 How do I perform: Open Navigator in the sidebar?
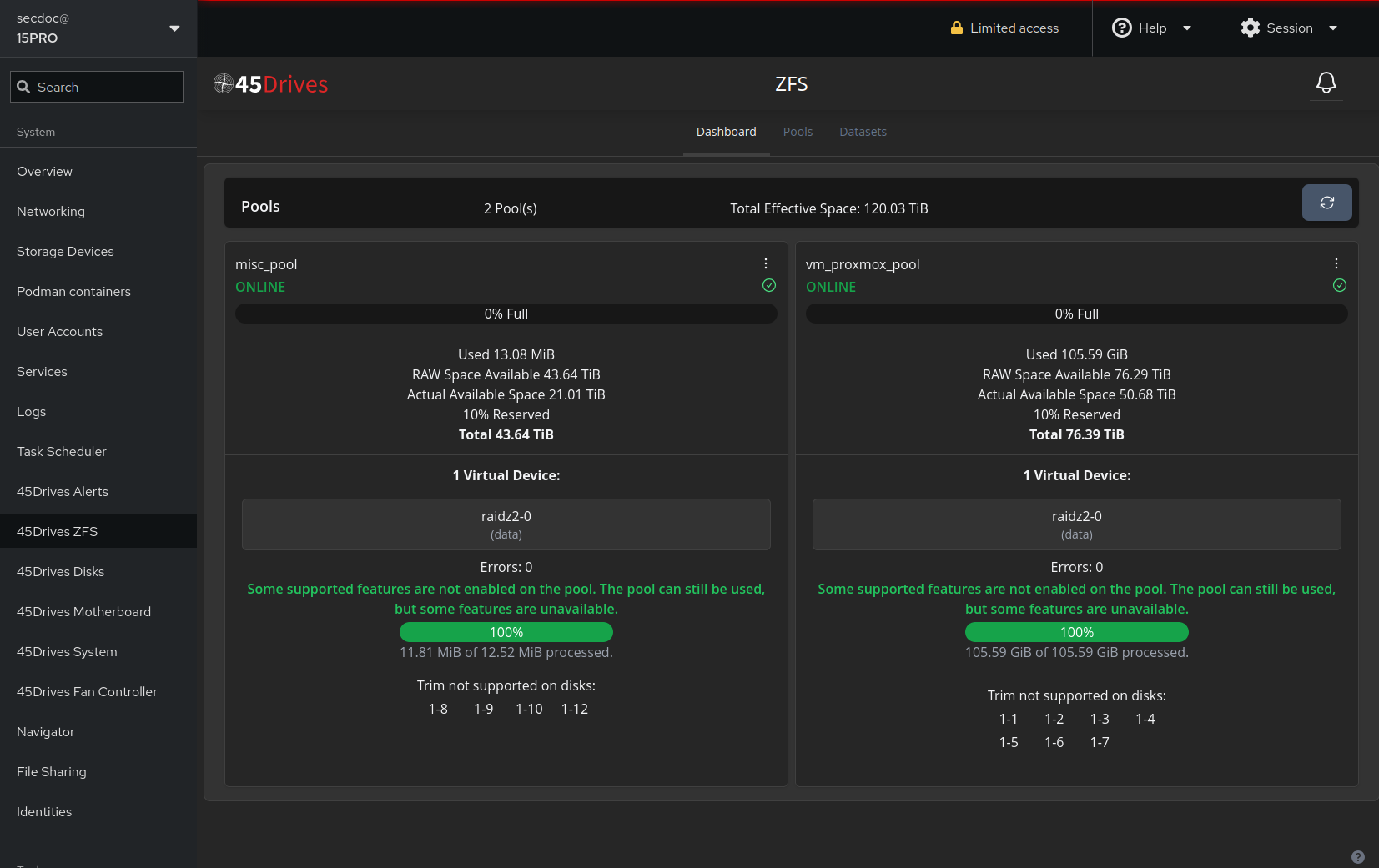(x=98, y=731)
